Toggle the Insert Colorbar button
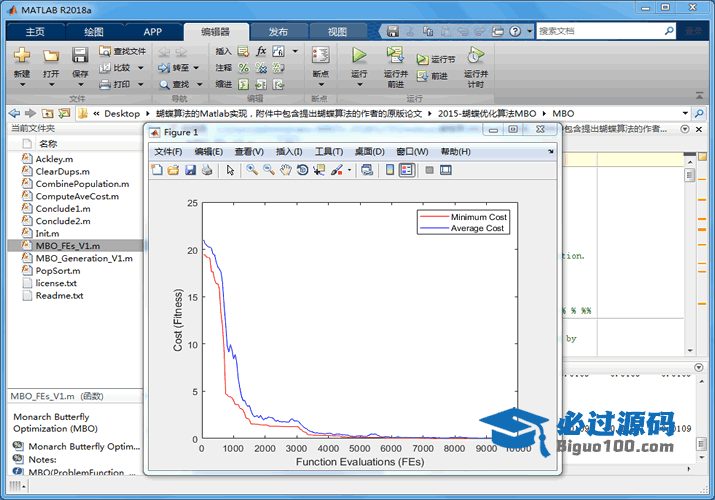Image resolution: width=715 pixels, height=500 pixels. [390, 170]
